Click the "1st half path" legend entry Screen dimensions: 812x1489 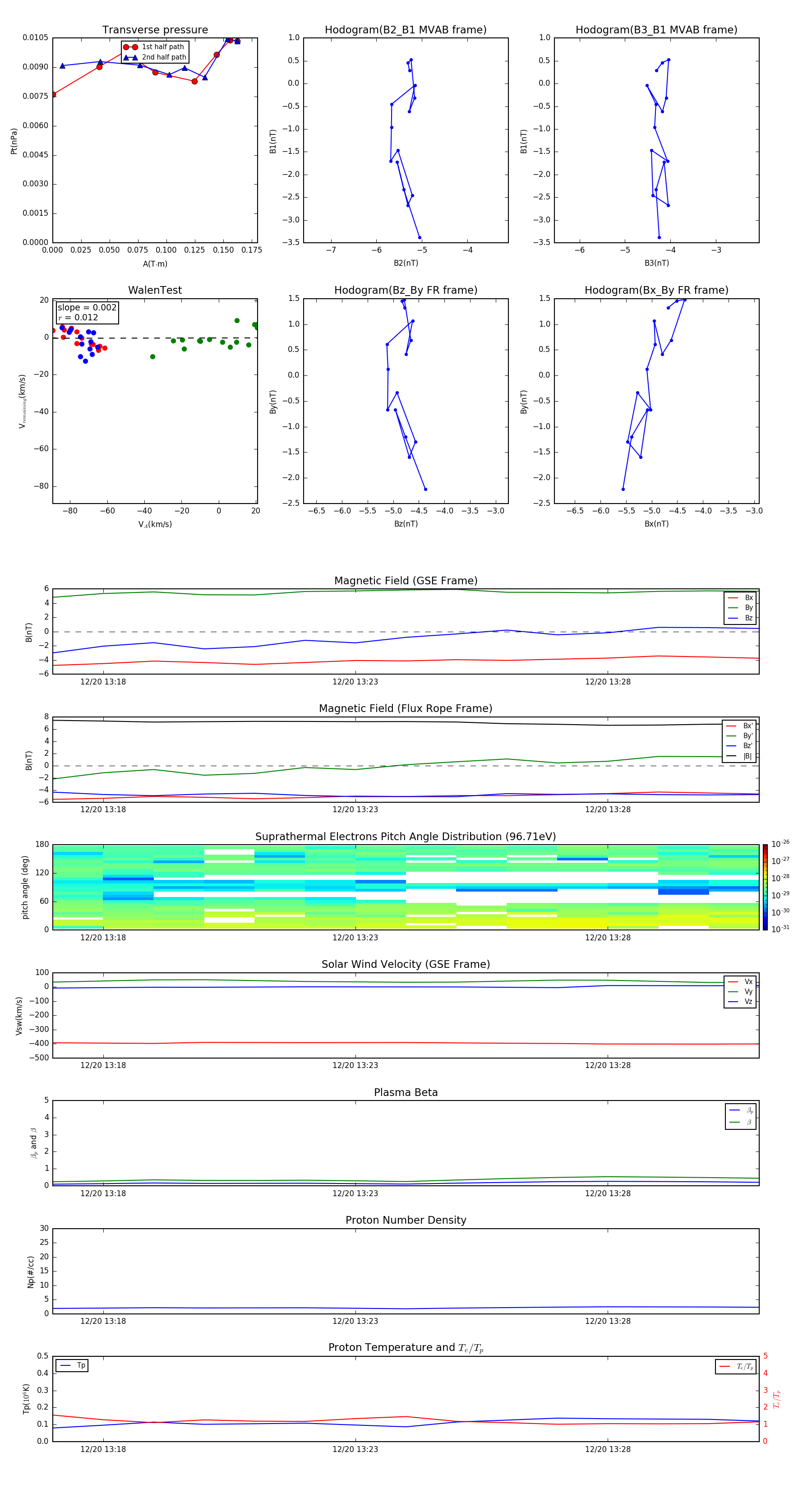click(155, 47)
